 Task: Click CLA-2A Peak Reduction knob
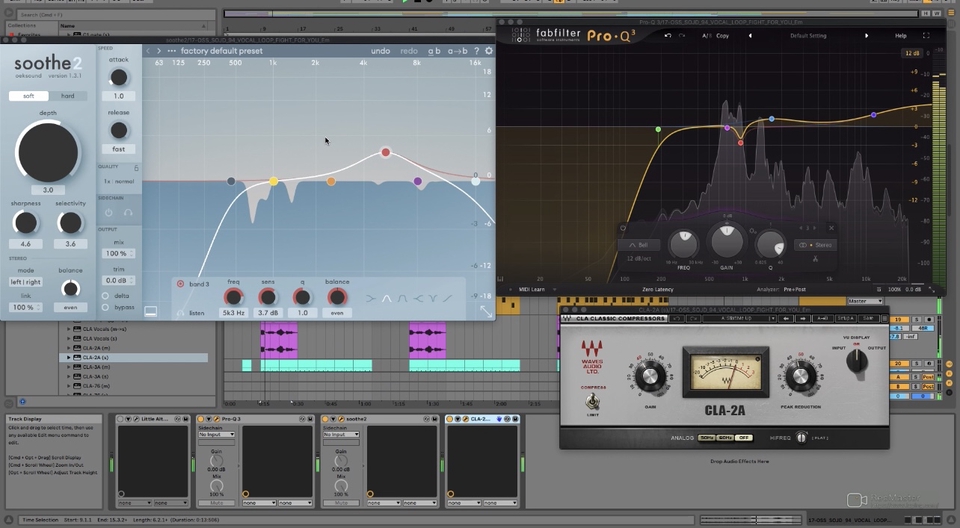pyautogui.click(x=800, y=377)
